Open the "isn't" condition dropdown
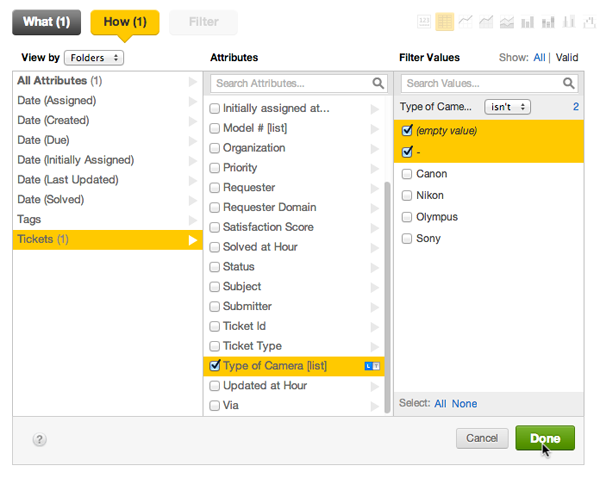Image resolution: width=600 pixels, height=478 pixels. coord(507,106)
